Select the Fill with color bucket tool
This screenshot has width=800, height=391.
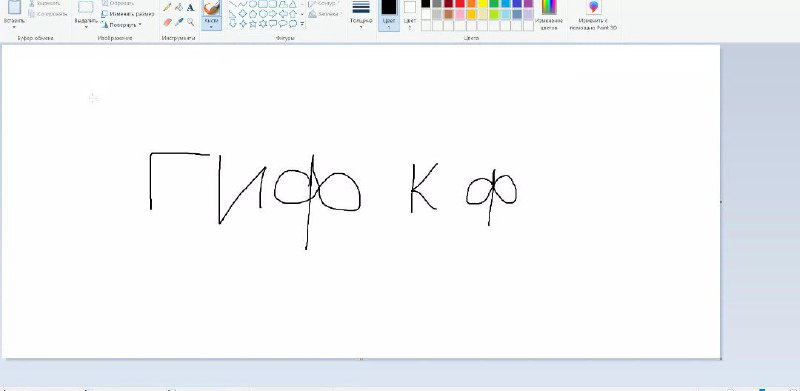[179, 8]
